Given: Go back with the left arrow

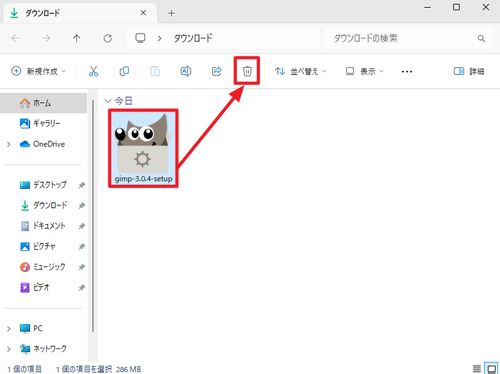Looking at the screenshot, I should [15, 38].
